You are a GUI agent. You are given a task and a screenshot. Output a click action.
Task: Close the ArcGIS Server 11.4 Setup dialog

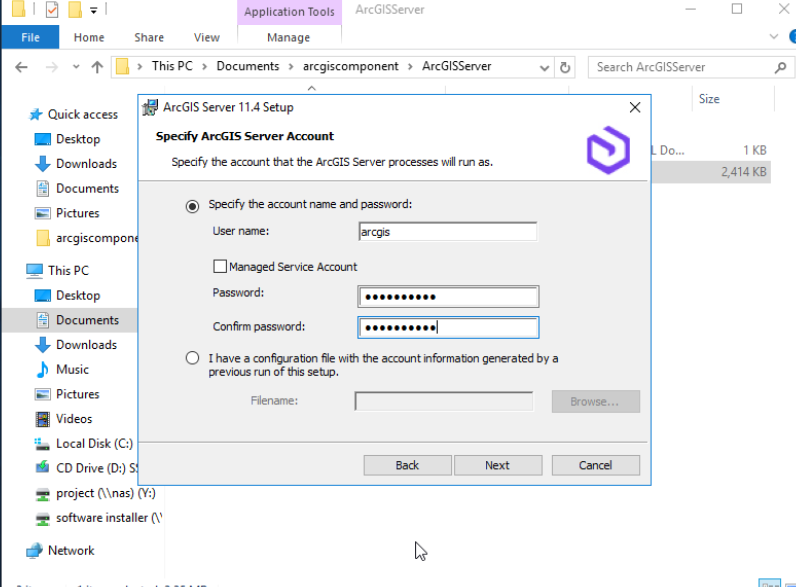pos(635,107)
